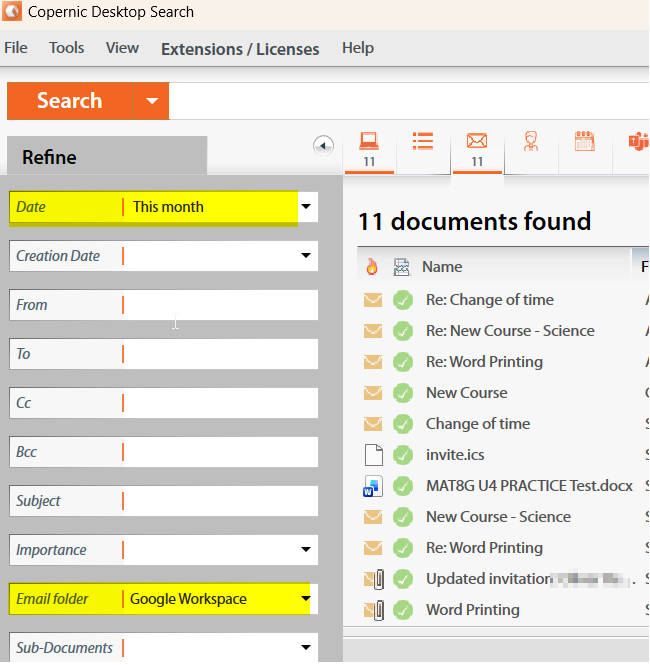Click the Word icon for MAT8G U4 PRACTICE Test.docx
Viewport: 650px width, 665px height.
pyautogui.click(x=372, y=486)
